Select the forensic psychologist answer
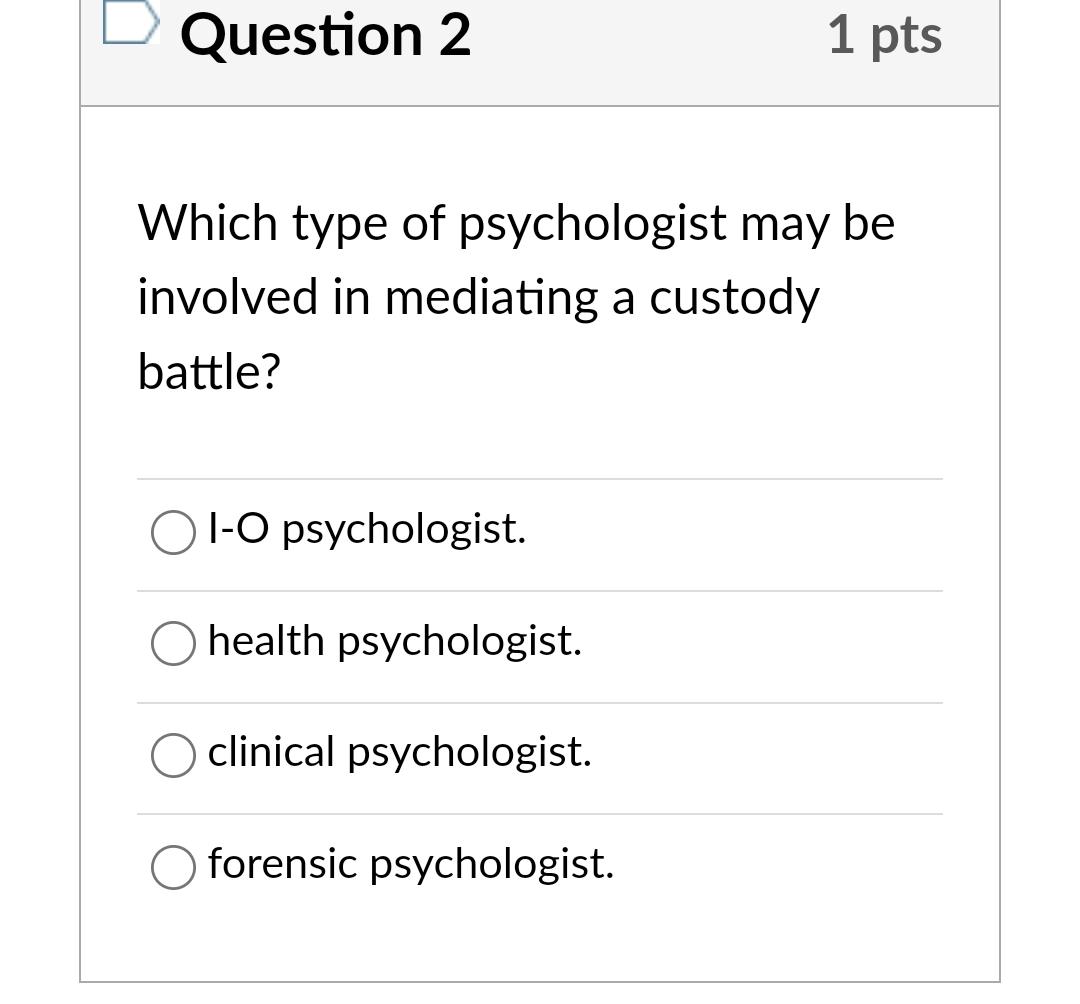This screenshot has width=1080, height=1004. [x=173, y=867]
